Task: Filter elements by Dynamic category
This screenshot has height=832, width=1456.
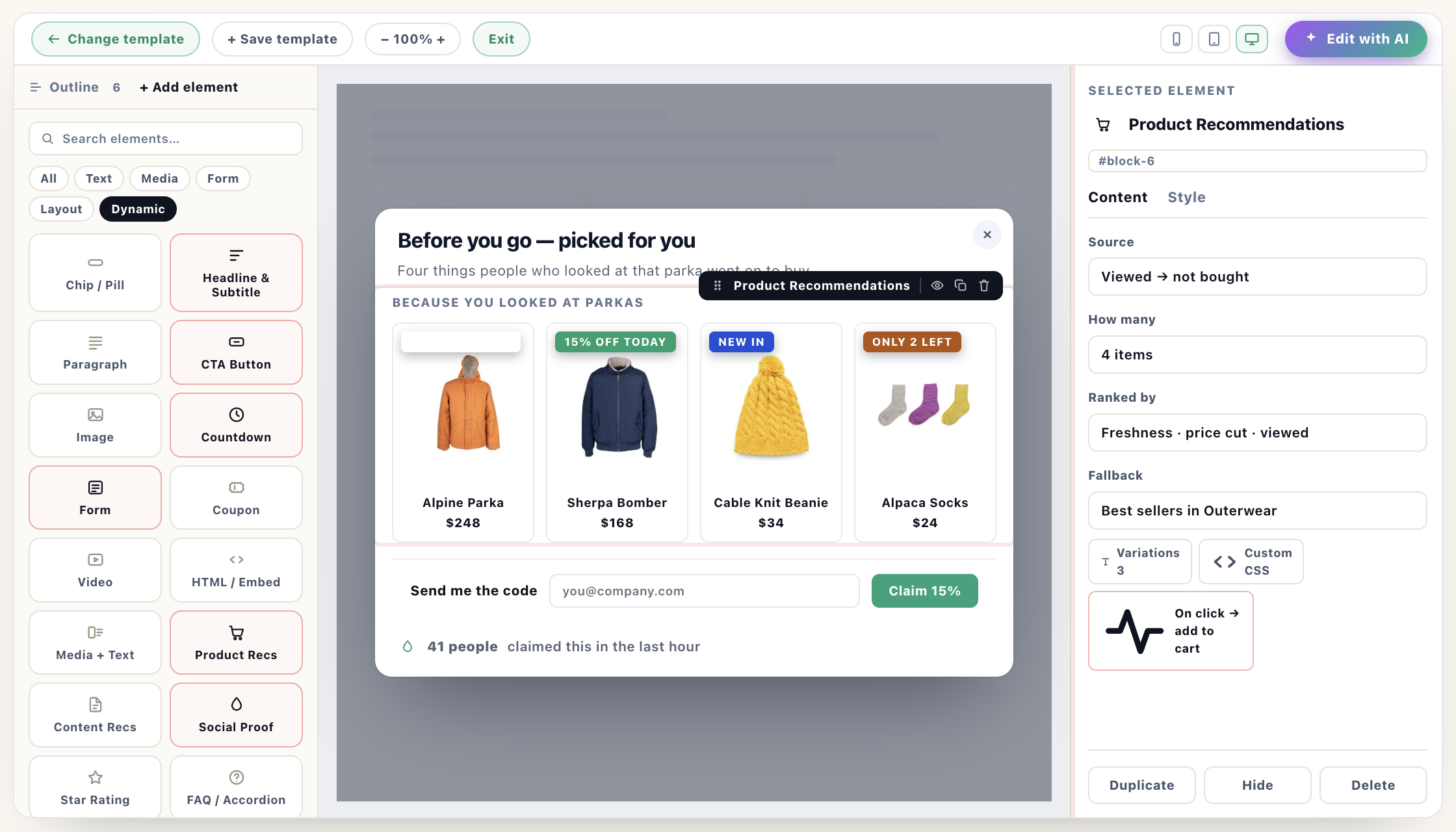Action: 138,209
